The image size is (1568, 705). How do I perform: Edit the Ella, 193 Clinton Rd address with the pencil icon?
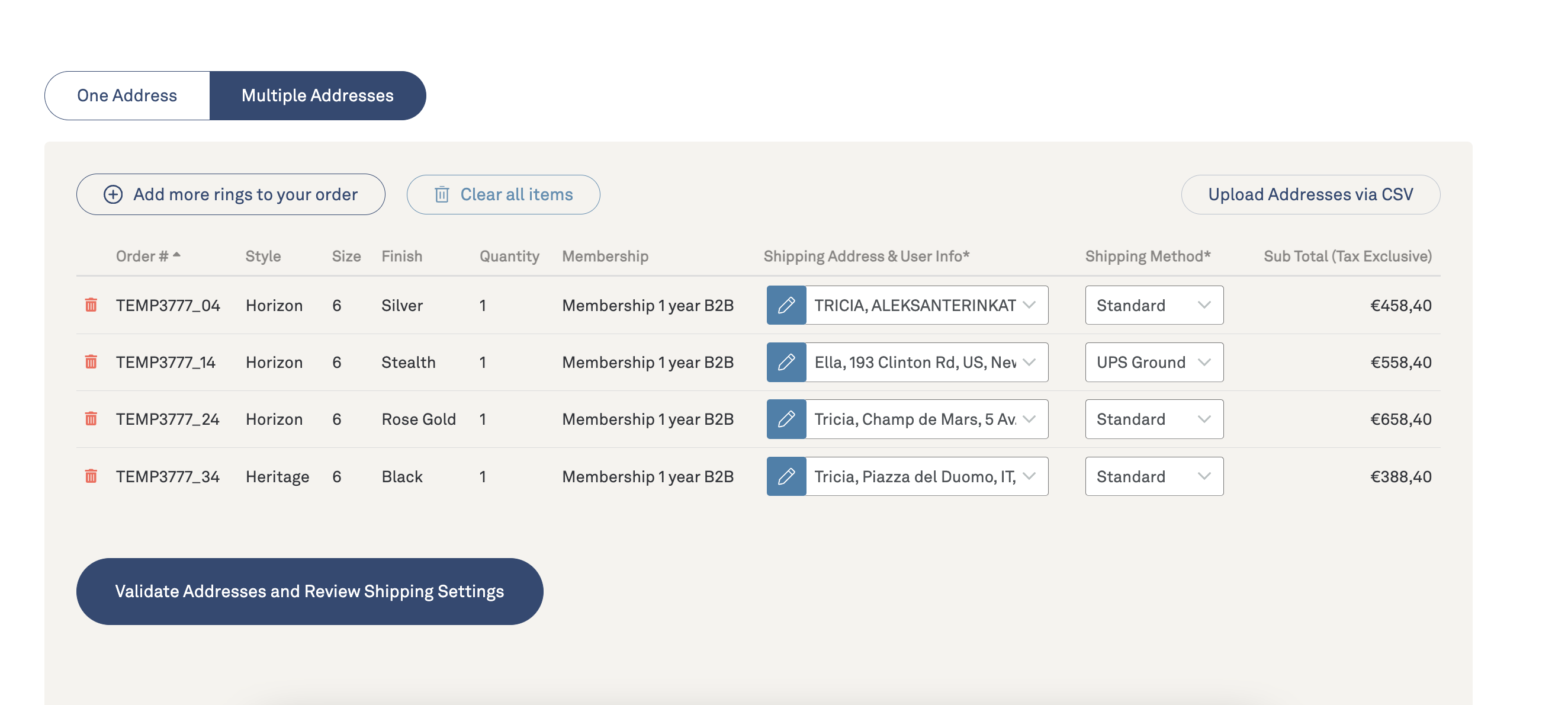point(786,362)
